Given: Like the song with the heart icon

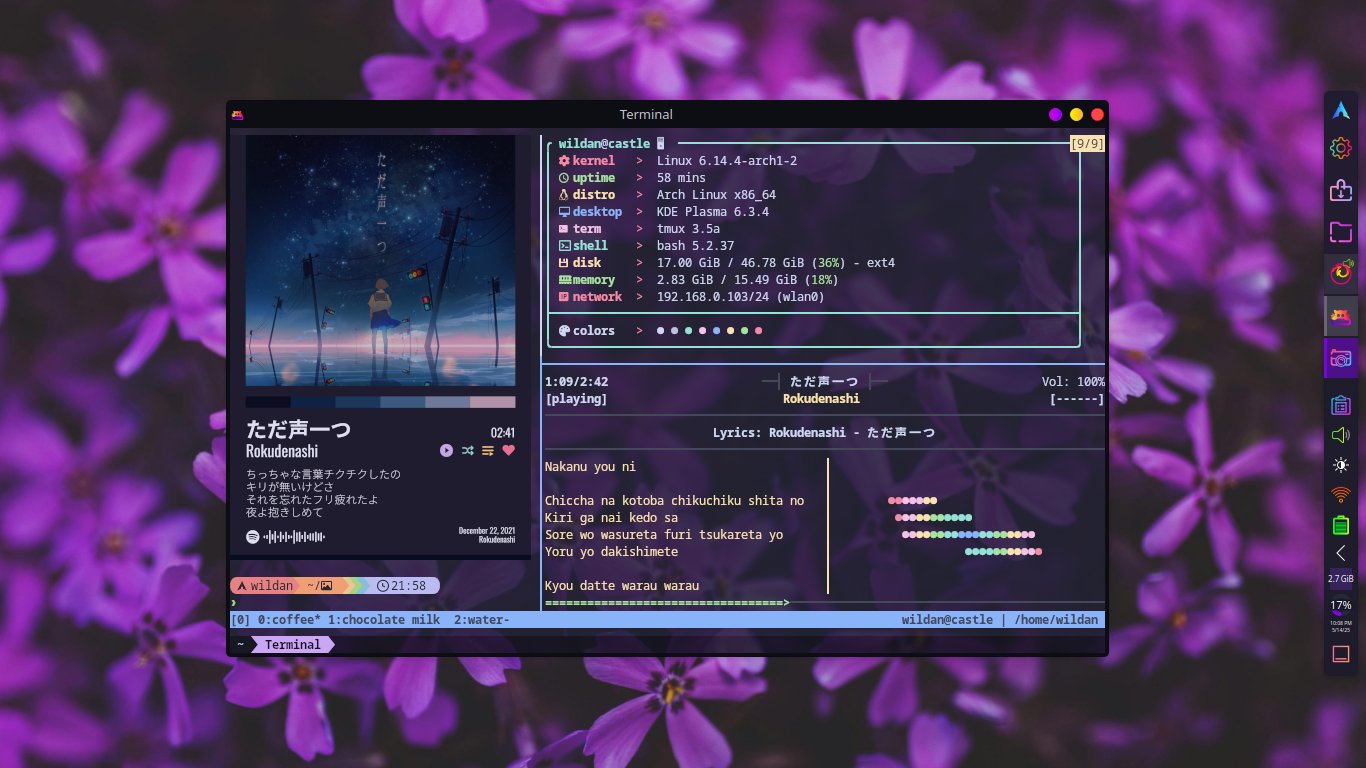Looking at the screenshot, I should pyautogui.click(x=508, y=451).
